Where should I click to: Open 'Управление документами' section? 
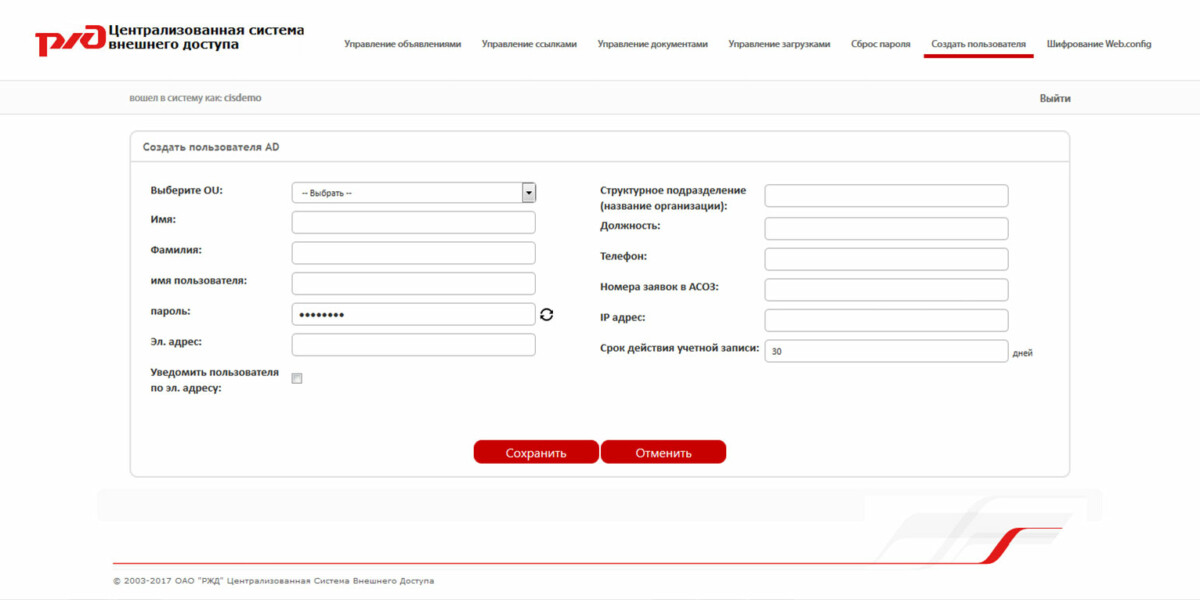652,44
